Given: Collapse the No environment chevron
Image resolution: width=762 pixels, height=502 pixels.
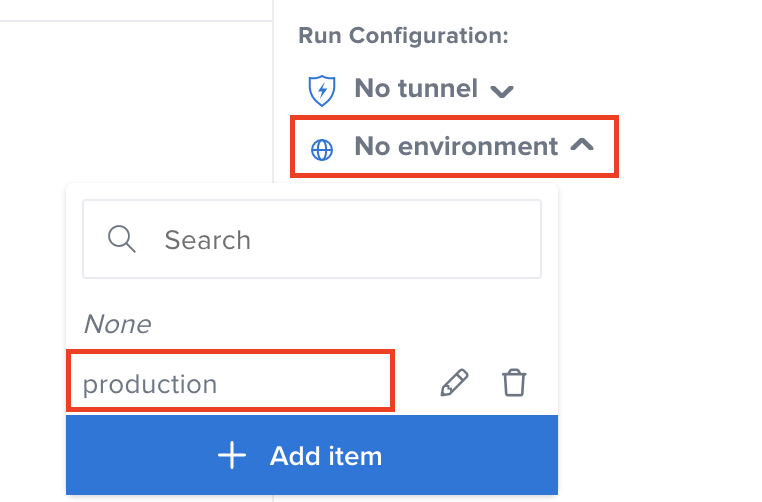Looking at the screenshot, I should [581, 146].
